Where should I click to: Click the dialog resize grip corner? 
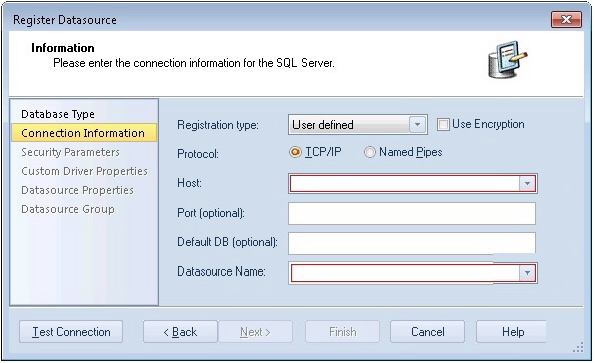578,347
